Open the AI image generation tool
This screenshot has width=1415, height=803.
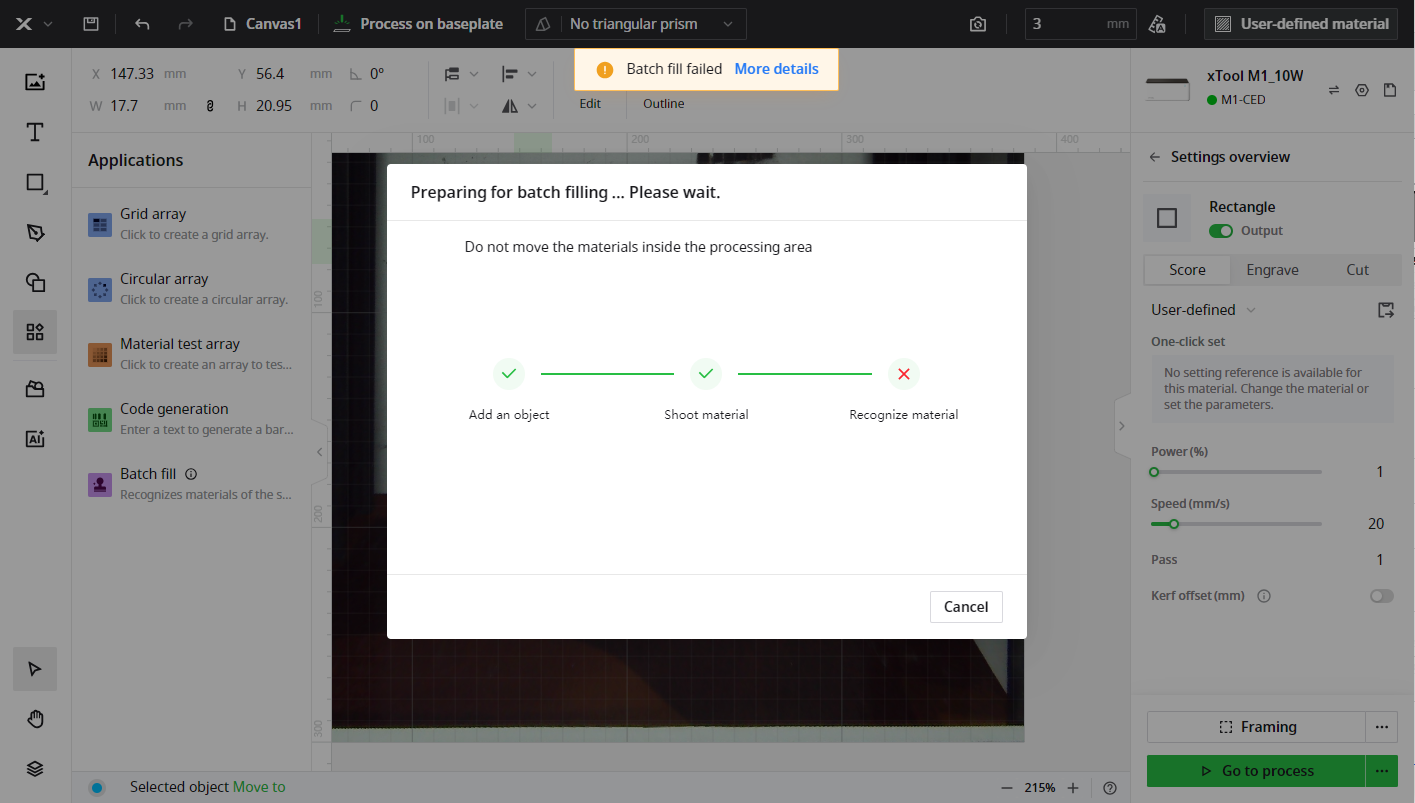35,438
